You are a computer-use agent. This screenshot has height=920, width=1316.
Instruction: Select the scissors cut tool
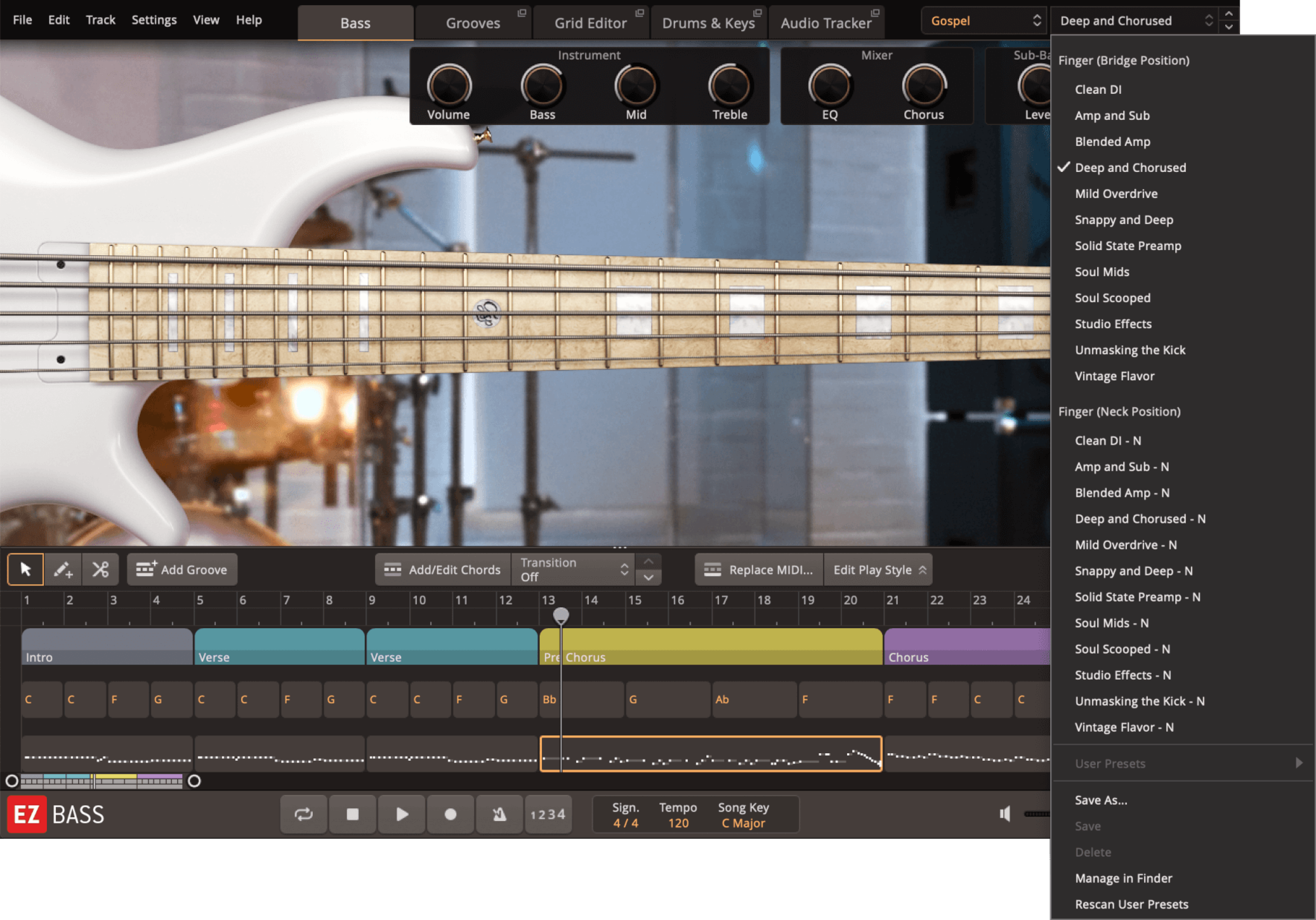(100, 569)
